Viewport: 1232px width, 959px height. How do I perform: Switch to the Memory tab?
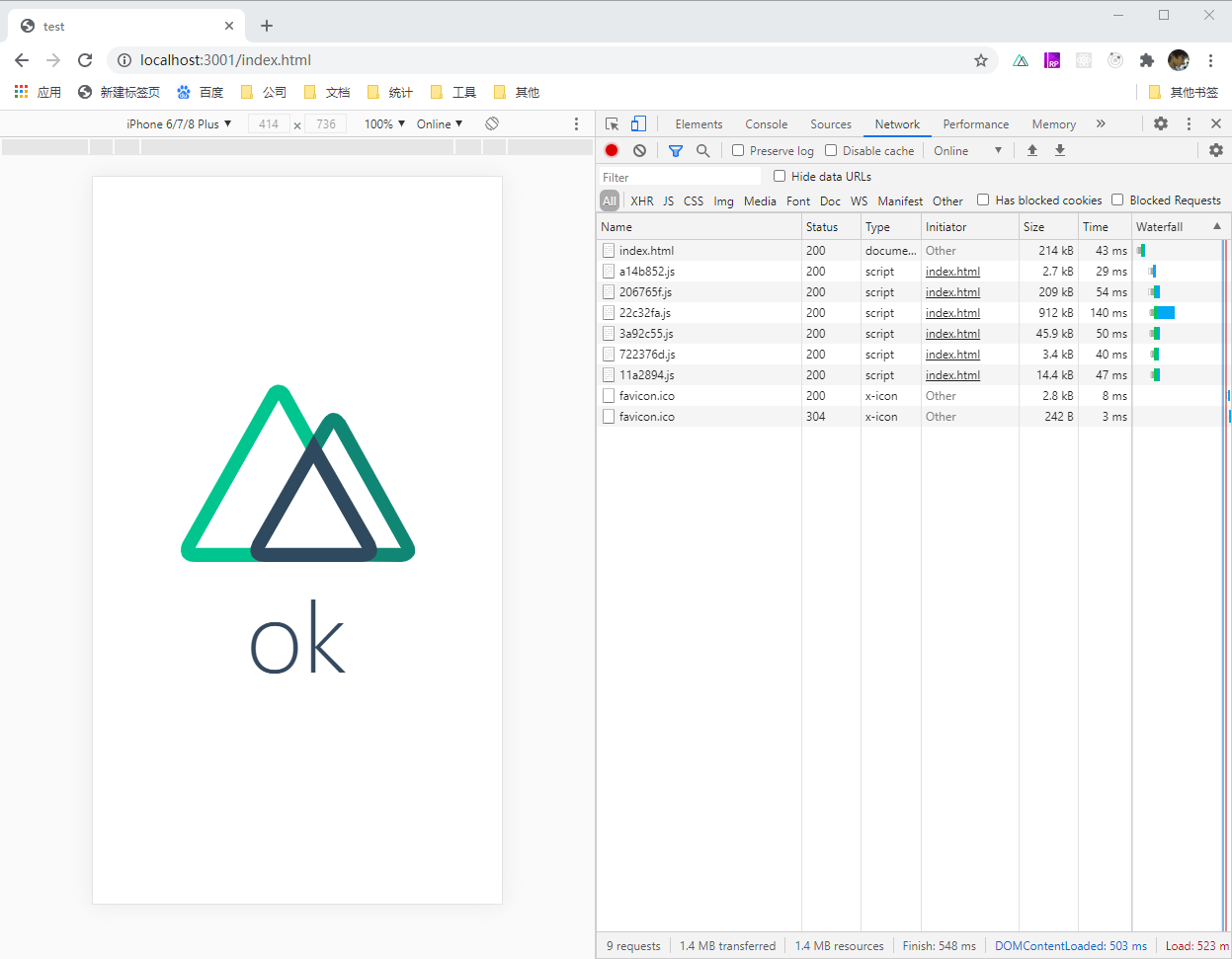[1054, 124]
